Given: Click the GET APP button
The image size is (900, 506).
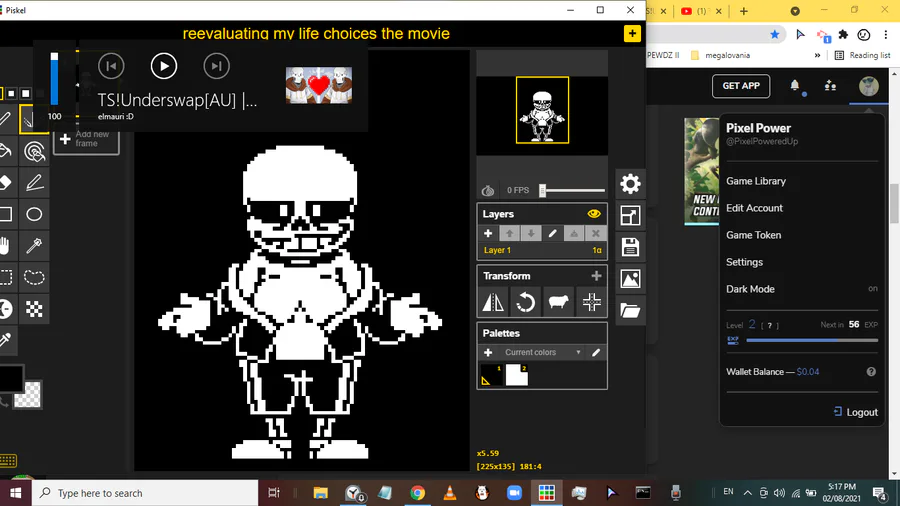Looking at the screenshot, I should (x=741, y=86).
